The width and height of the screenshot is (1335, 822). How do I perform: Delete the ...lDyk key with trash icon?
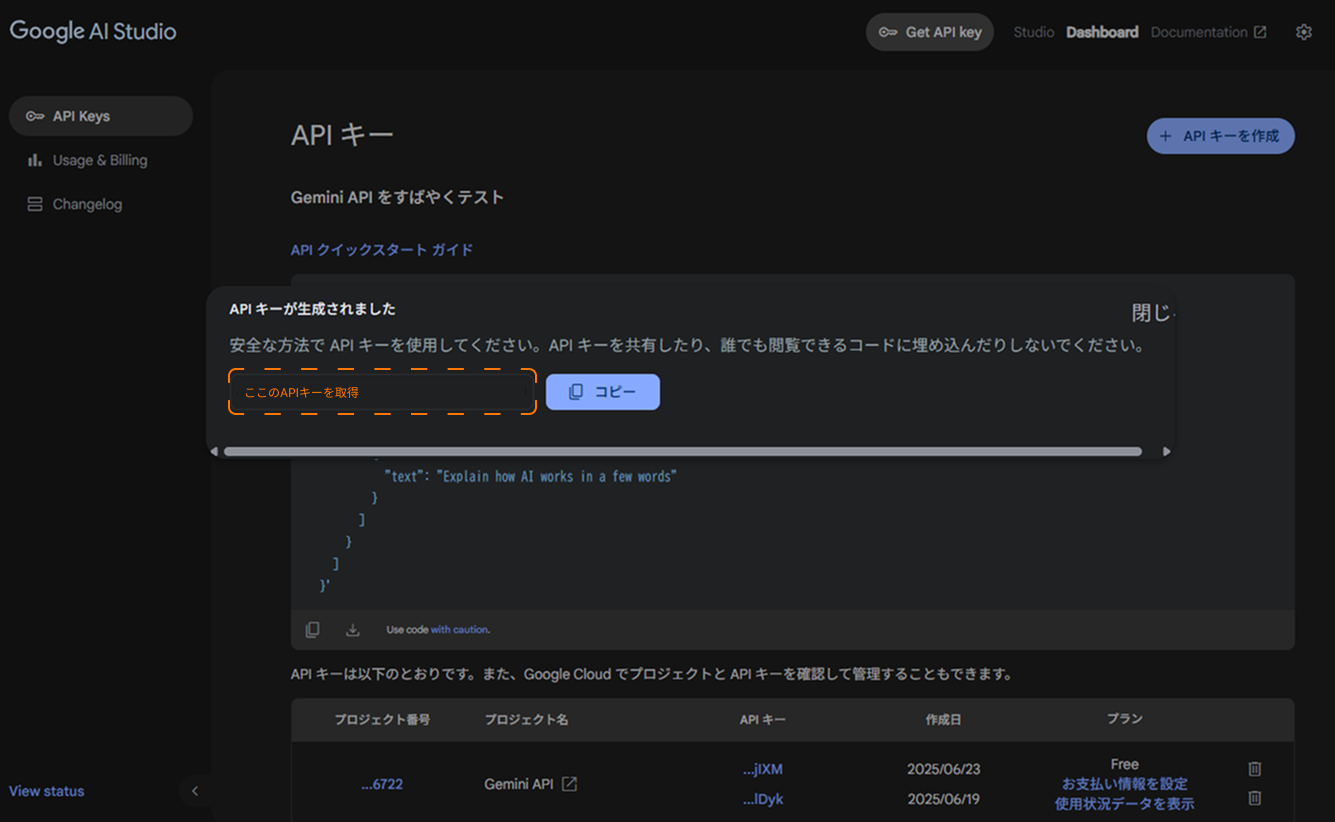(1255, 798)
